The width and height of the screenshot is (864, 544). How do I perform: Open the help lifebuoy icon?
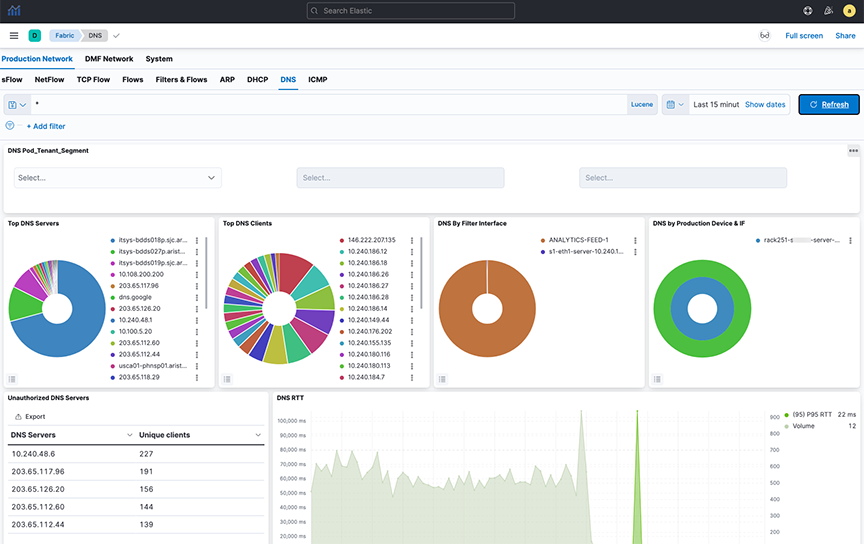807,10
